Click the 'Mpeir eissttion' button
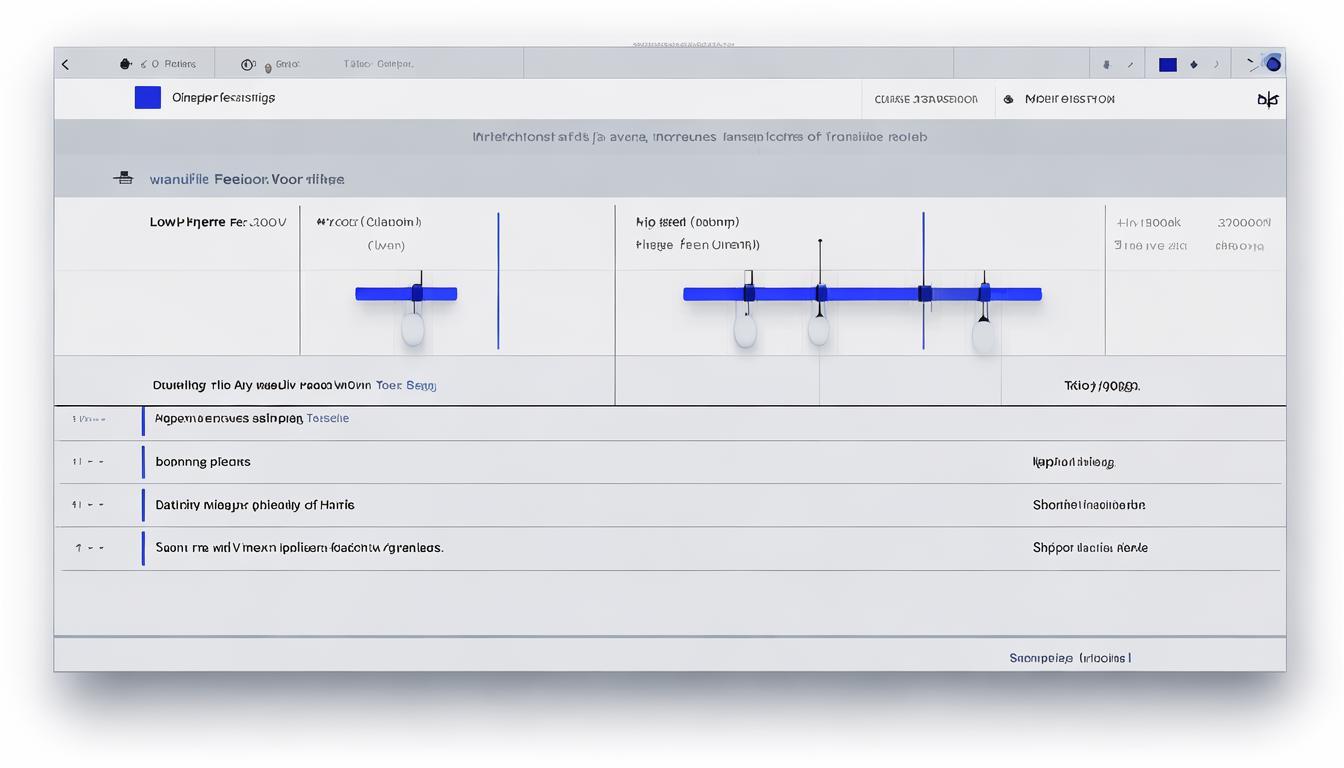The width and height of the screenshot is (1344, 768). pos(1069,99)
